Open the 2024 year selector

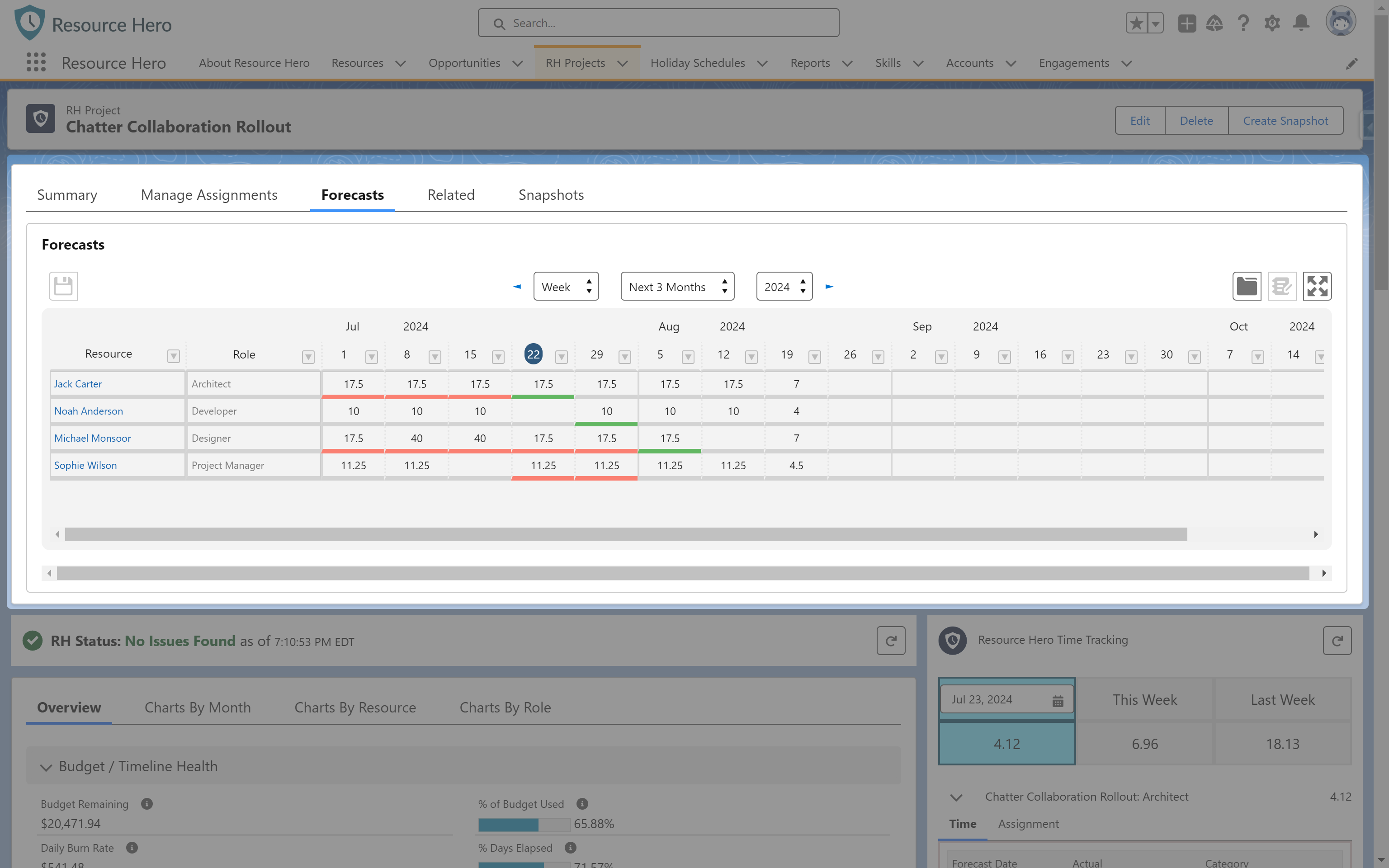click(784, 287)
